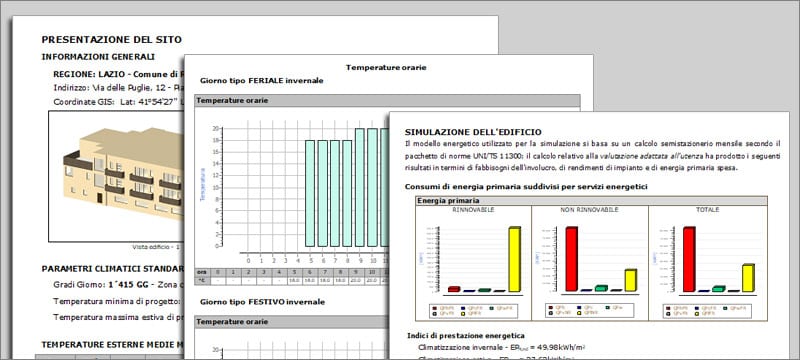Click the hour 5 bar in temperature chart
The height and width of the screenshot is (360, 800).
click(x=310, y=193)
